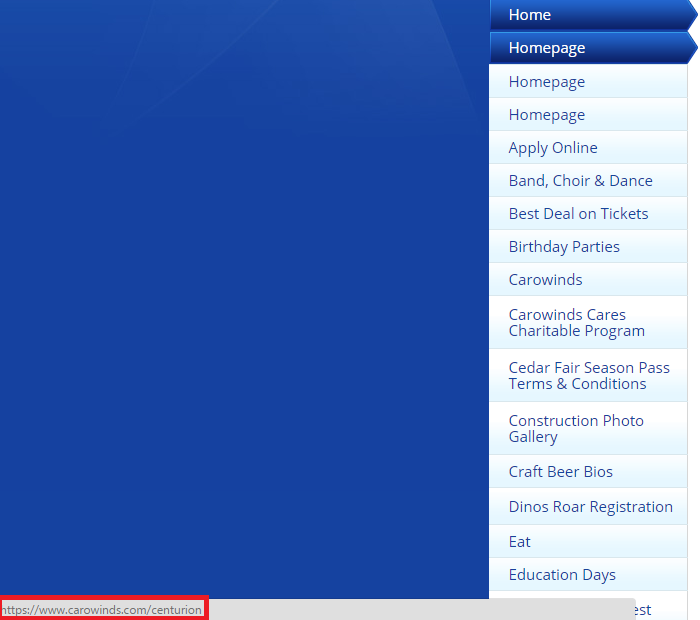This screenshot has height=620, width=700.
Task: View Cedar Fair Season Pass Terms & Conditions
Action: (589, 376)
